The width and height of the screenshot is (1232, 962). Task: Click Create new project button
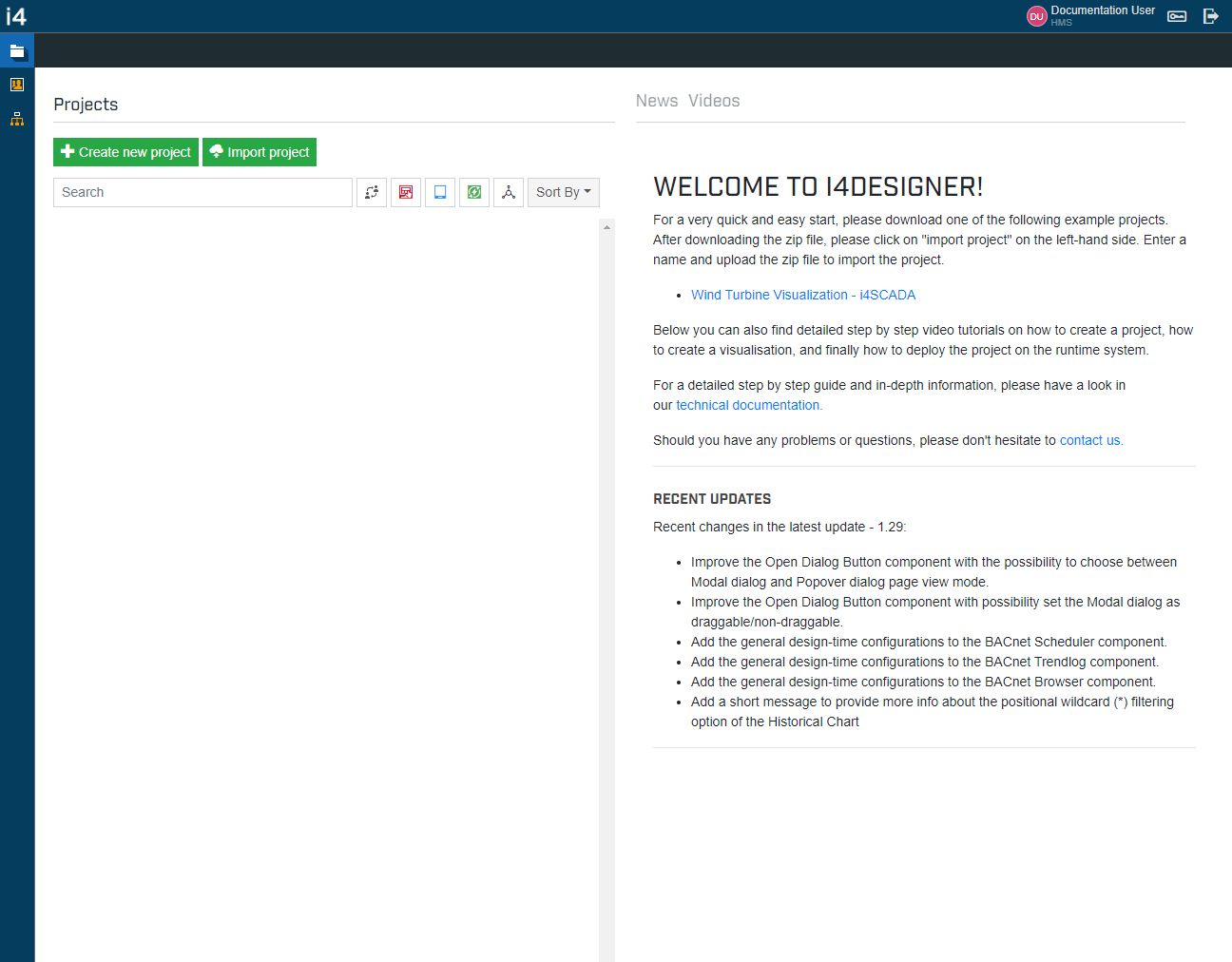click(x=125, y=152)
